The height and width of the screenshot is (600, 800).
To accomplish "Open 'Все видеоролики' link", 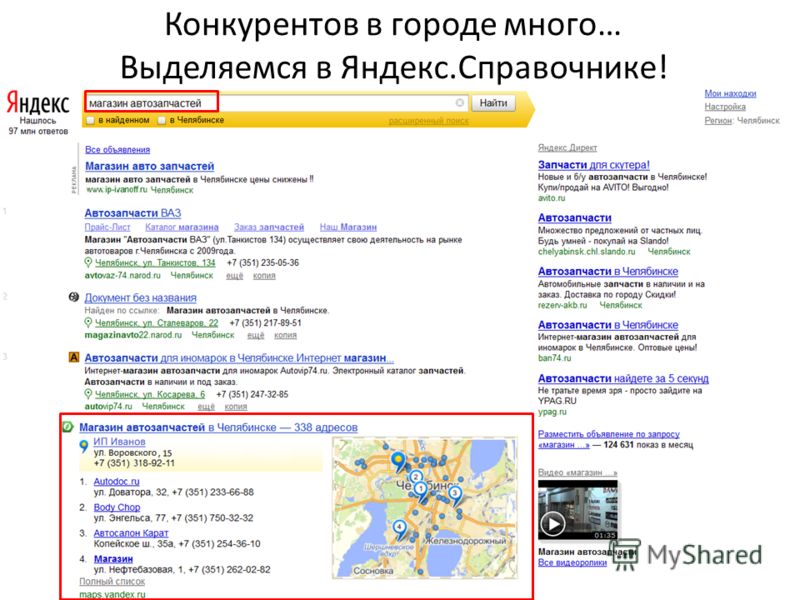I will click(x=572, y=563).
